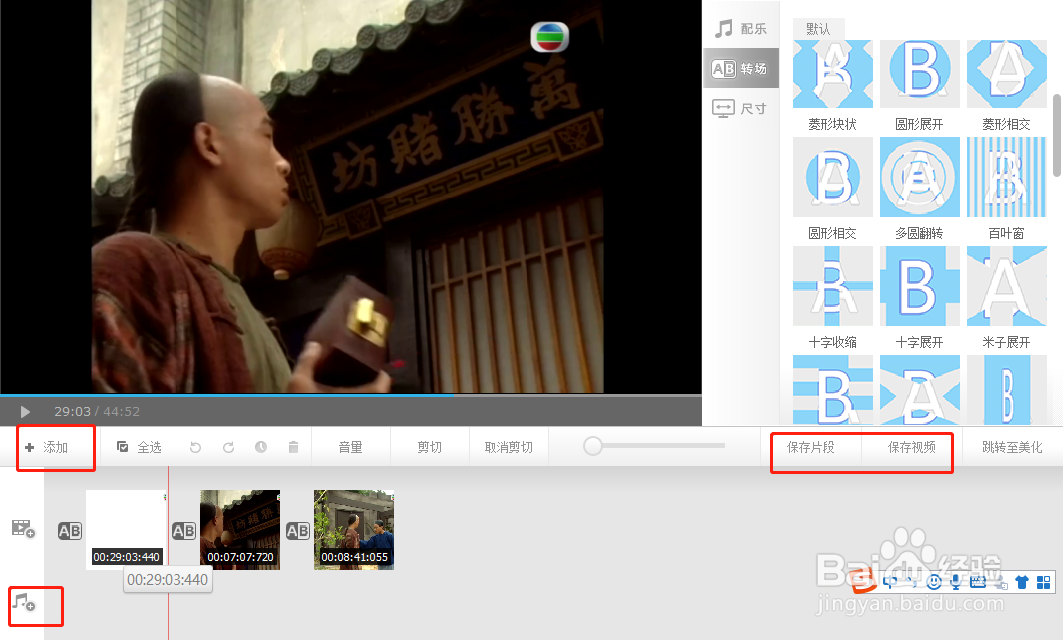Click AB transition icon before second clip

pyautogui.click(x=184, y=531)
